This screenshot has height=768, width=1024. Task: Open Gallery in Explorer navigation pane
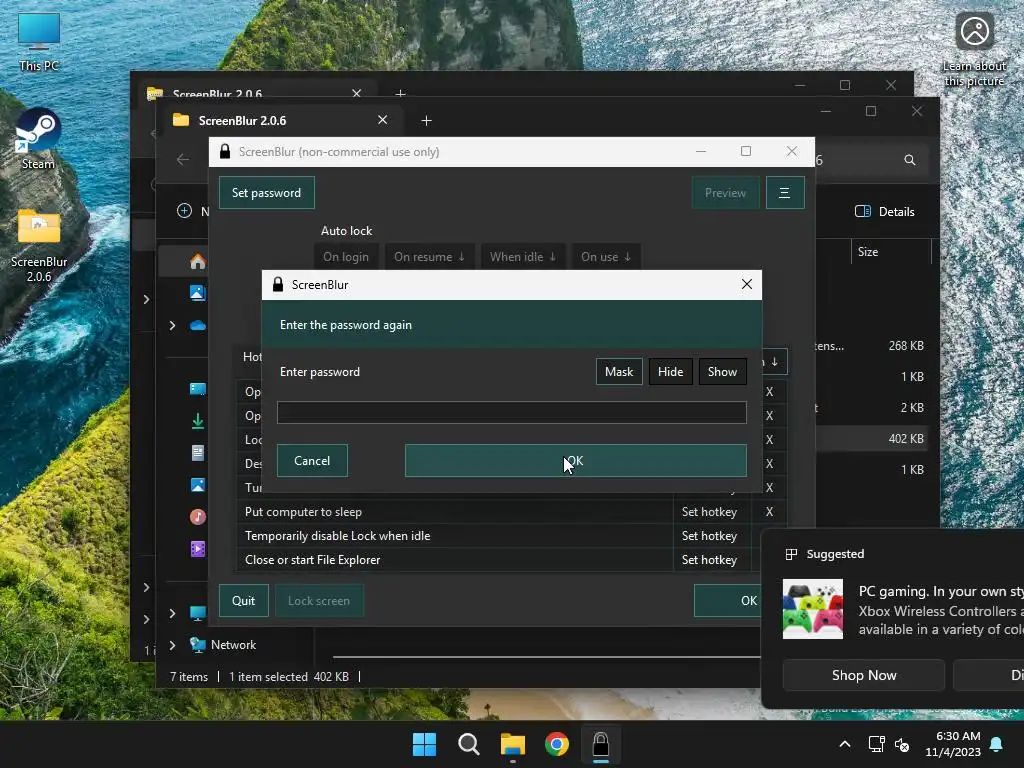click(197, 293)
